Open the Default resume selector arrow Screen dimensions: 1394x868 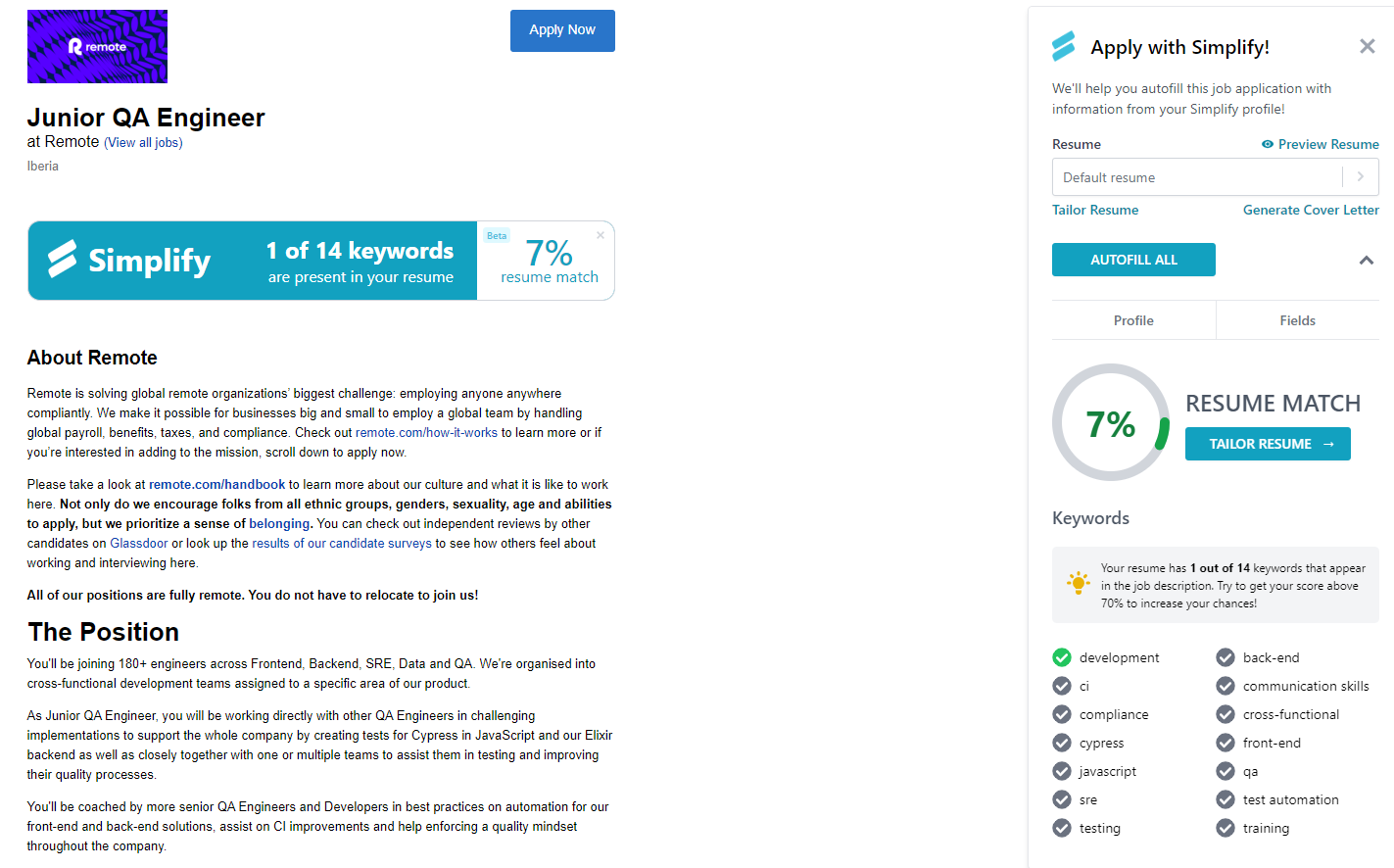[1361, 176]
